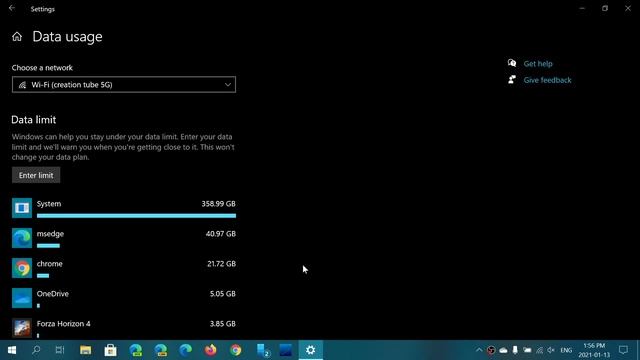
Task: Select the Forza Horizon 4 label
Action: click(64, 324)
